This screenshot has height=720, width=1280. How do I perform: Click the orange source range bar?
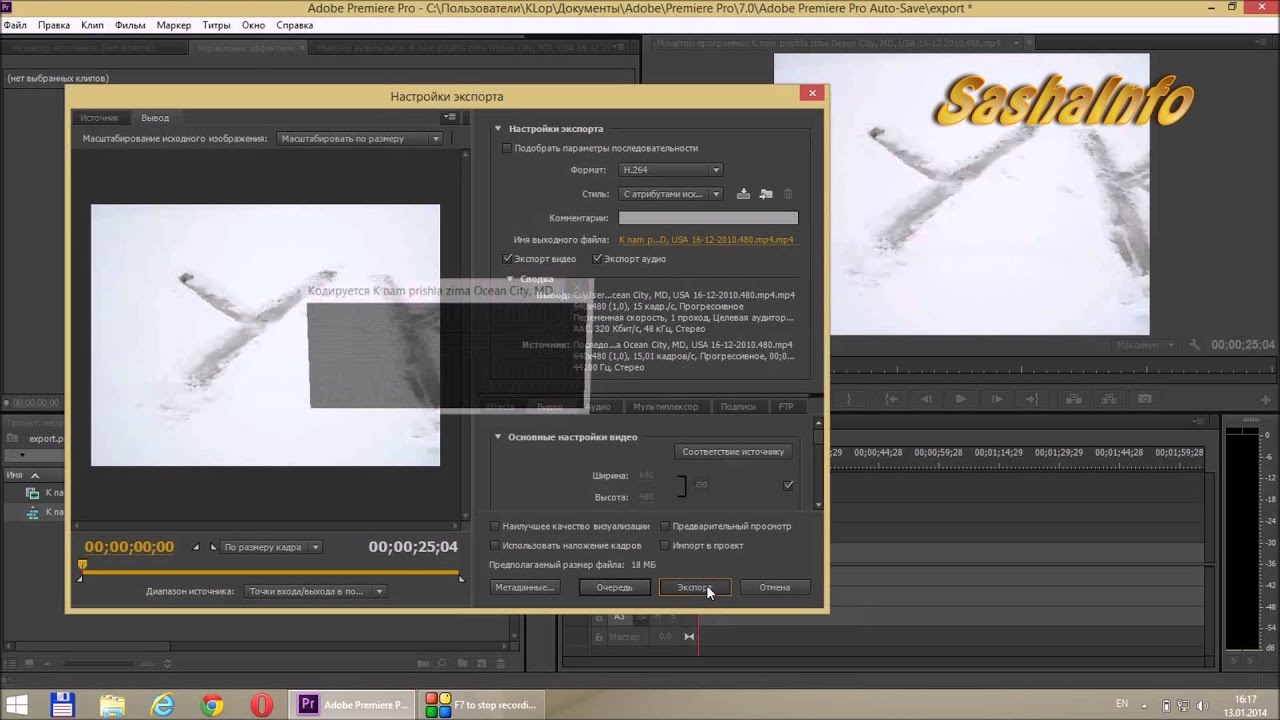click(272, 573)
